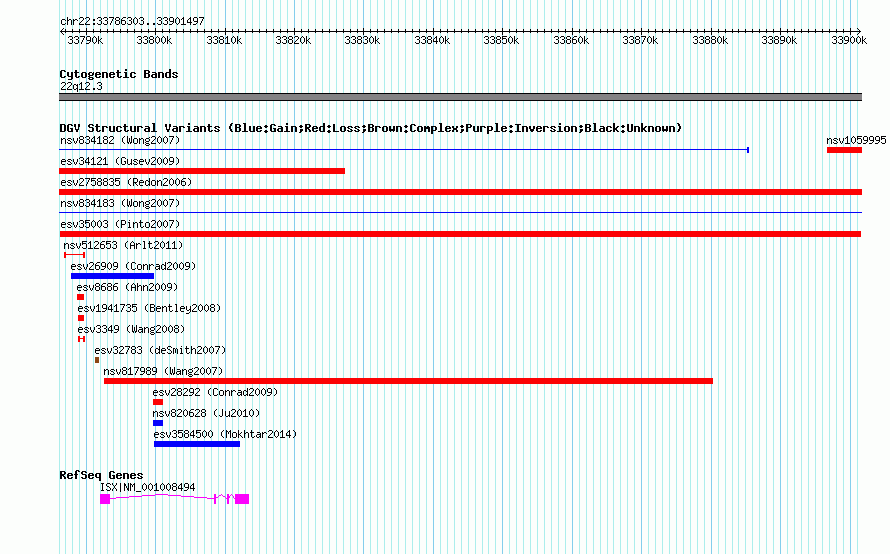Click the esv35003 (Pinto2007) label
This screenshot has width=890, height=554.
click(x=120, y=224)
